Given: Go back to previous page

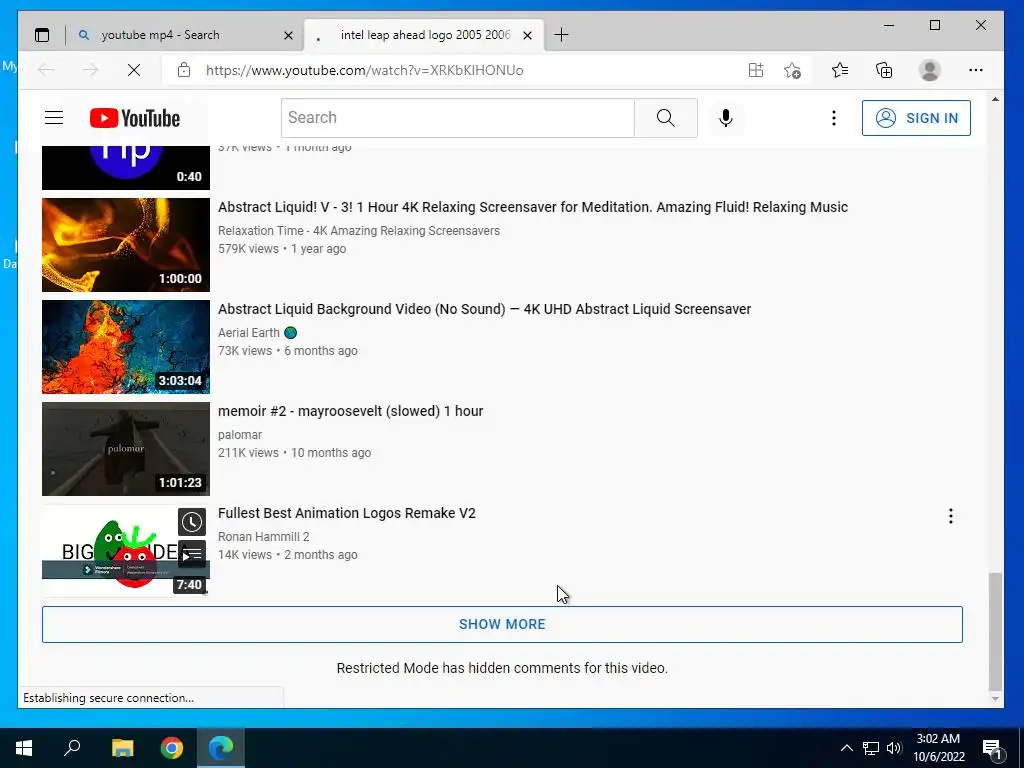Looking at the screenshot, I should click(x=46, y=70).
